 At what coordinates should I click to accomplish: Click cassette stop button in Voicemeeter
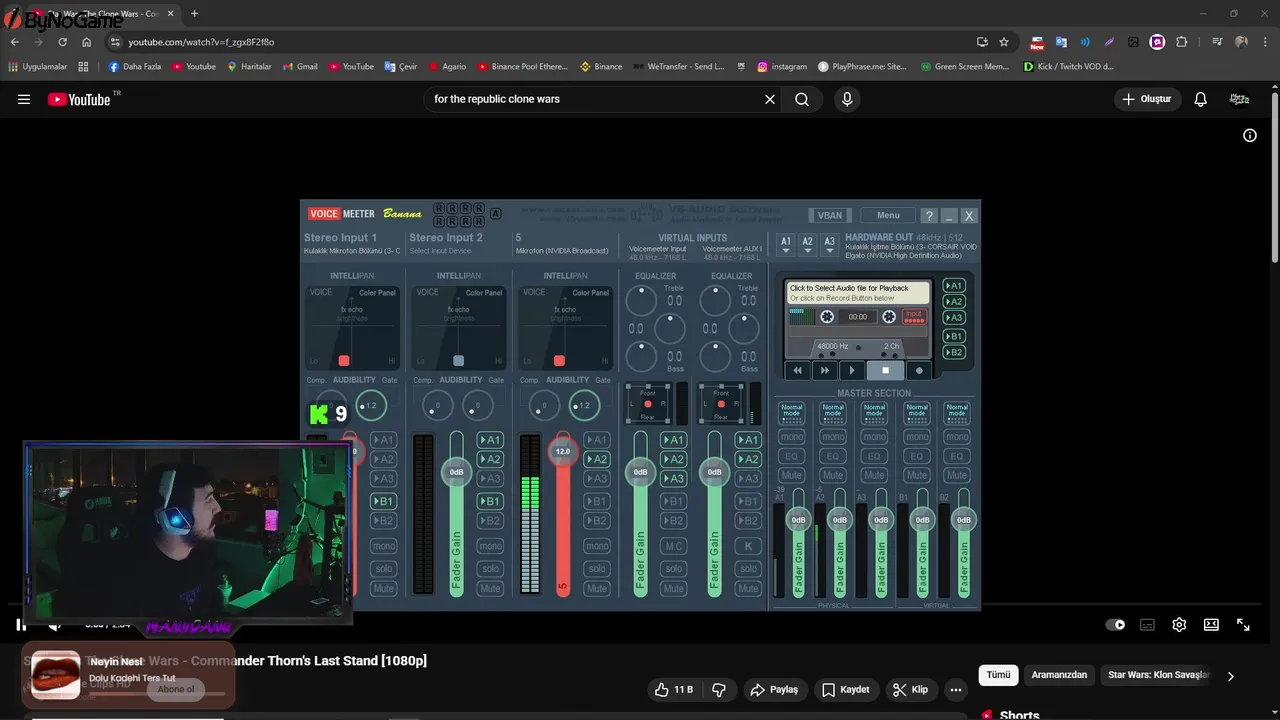(885, 371)
